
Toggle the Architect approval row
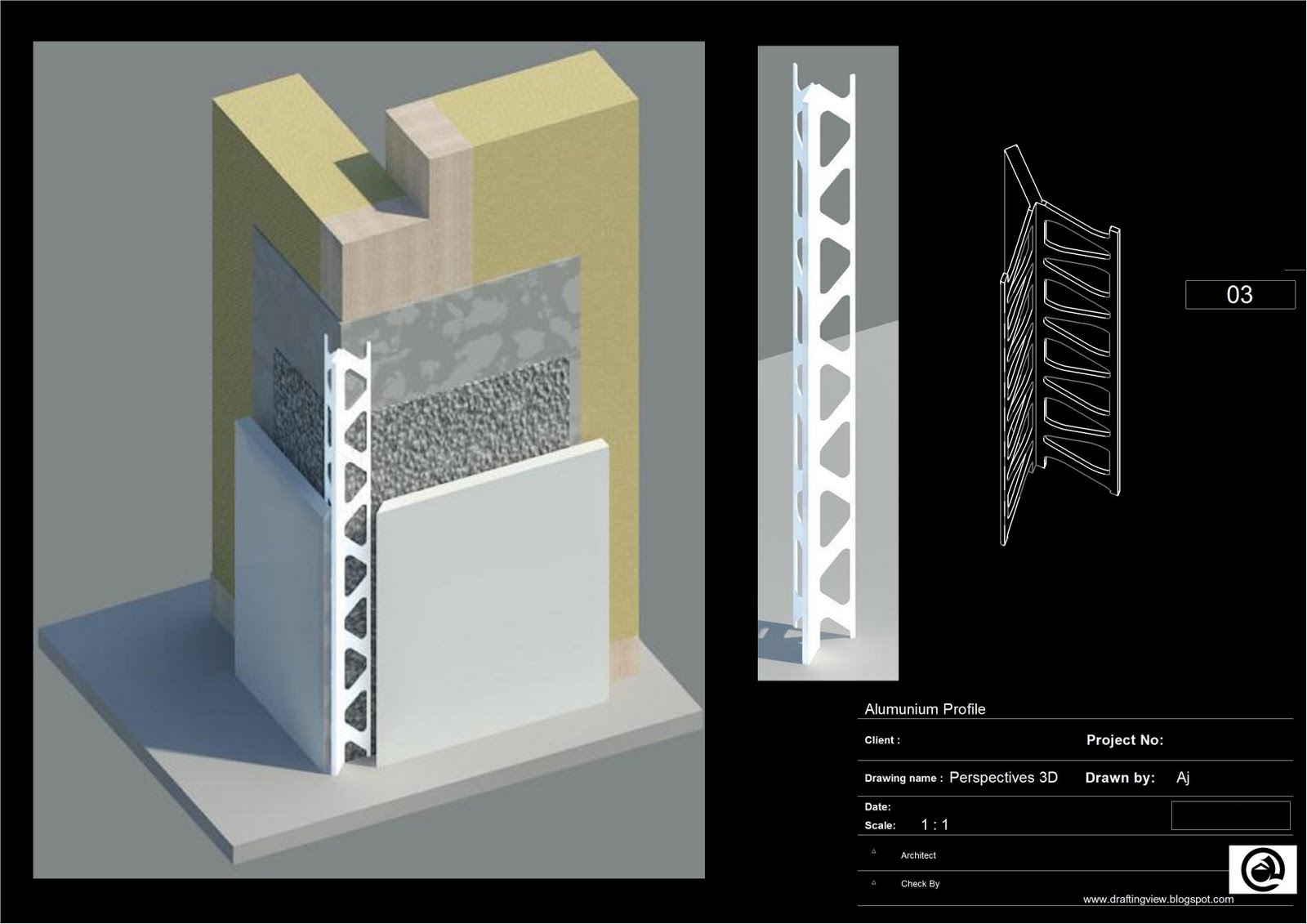pos(918,855)
